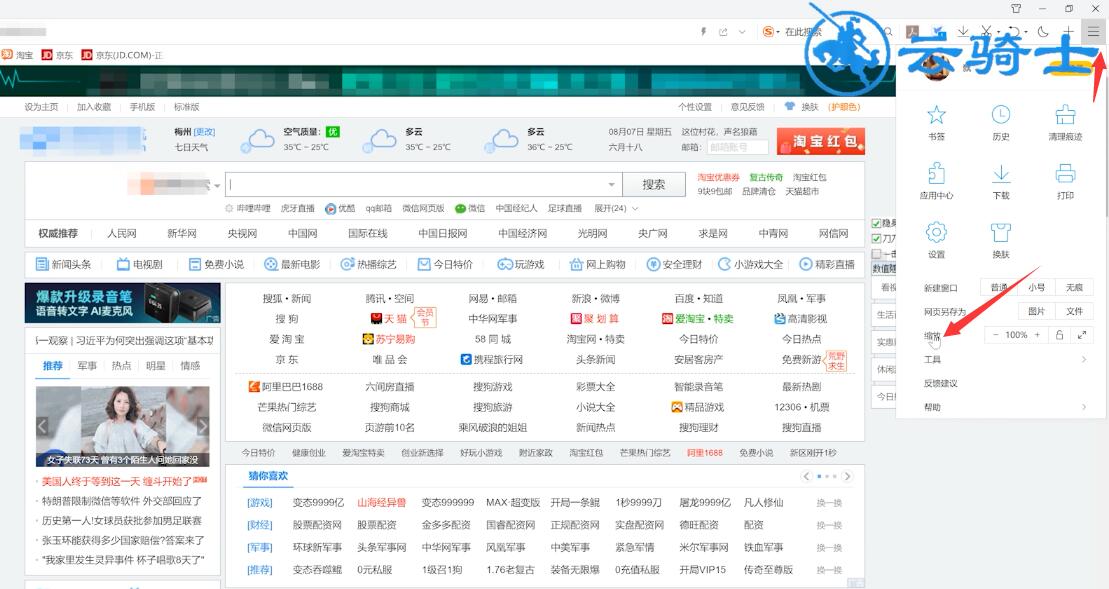Click the fullscreen expand arrows icon
Screen dimensions: 1109x589
pyautogui.click(x=1081, y=334)
